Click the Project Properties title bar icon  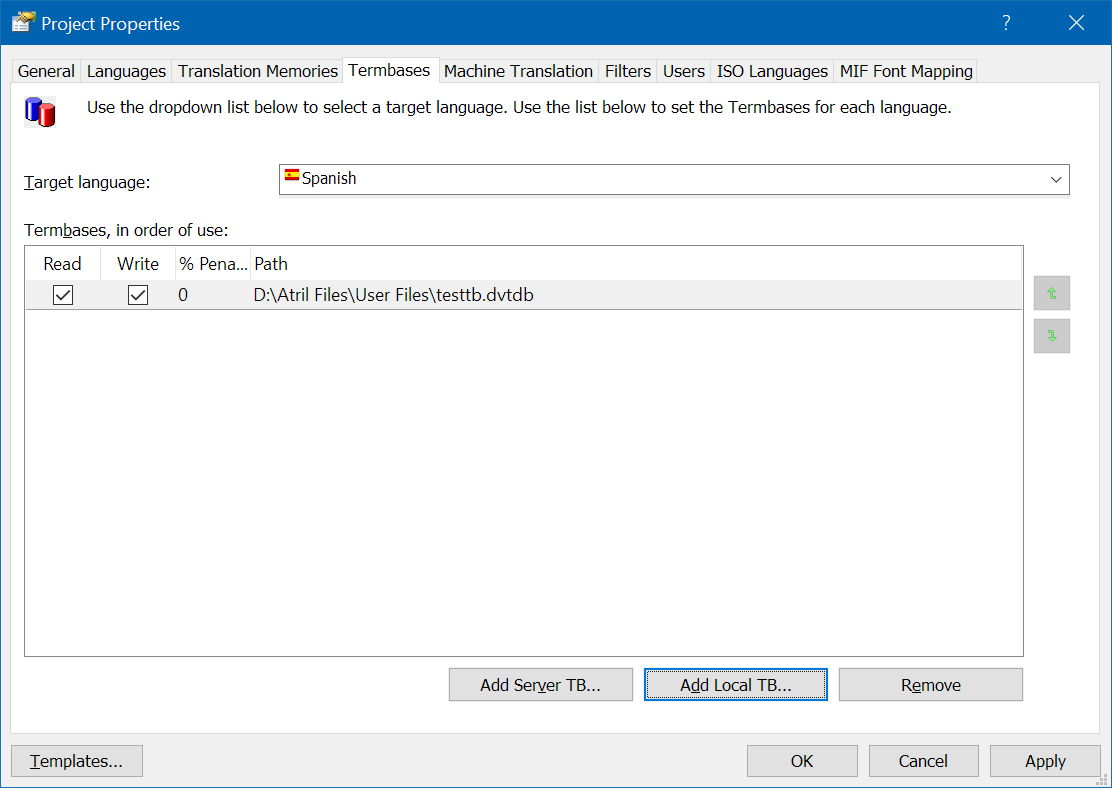(23, 22)
